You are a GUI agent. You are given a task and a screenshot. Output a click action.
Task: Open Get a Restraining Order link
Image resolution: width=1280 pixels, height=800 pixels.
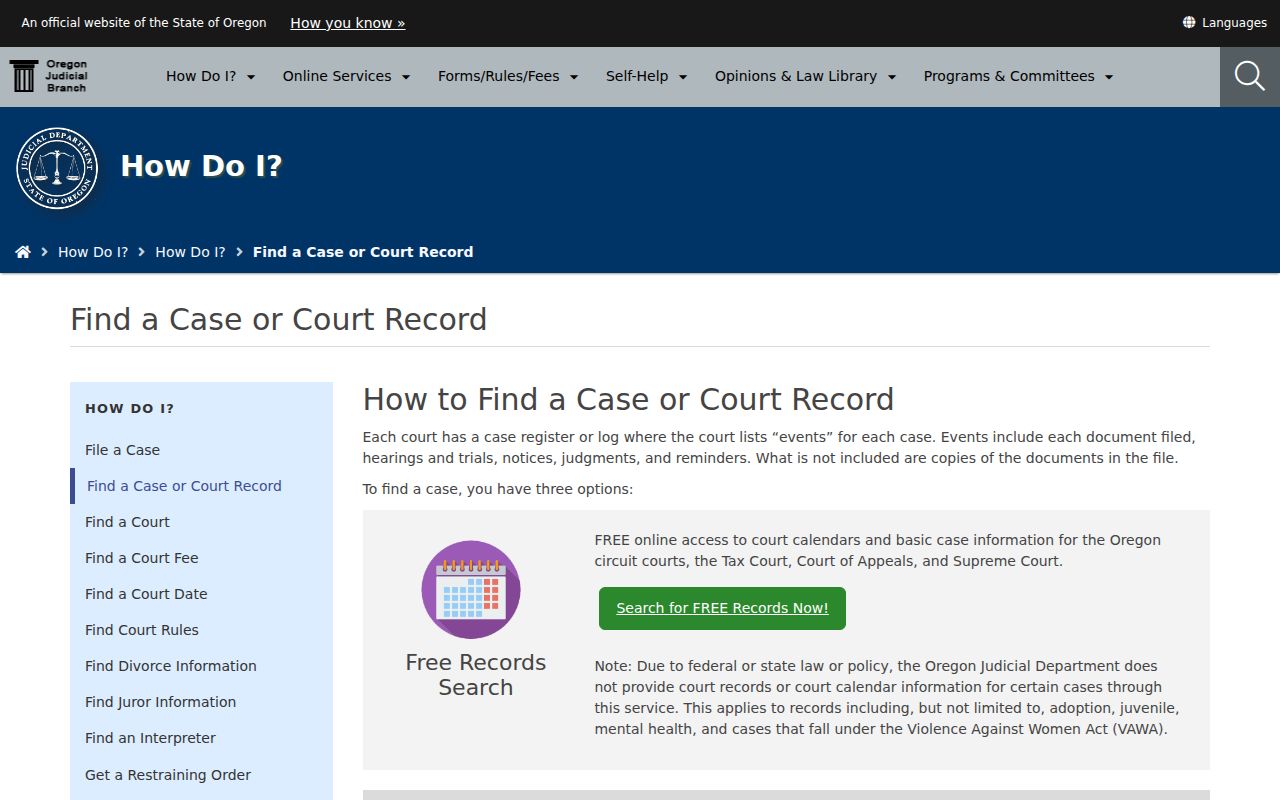pos(168,775)
